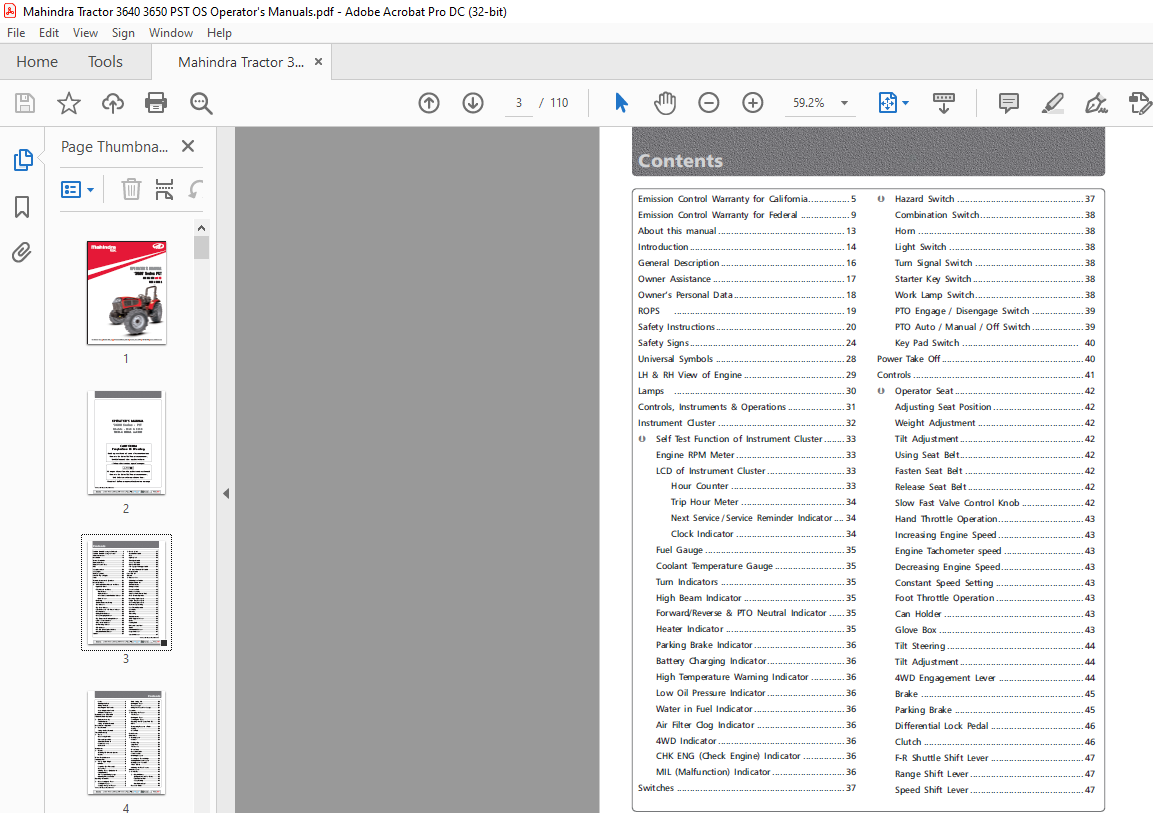This screenshot has width=1153, height=813.
Task: Click the Universal Symbols contents entry
Action: [x=746, y=359]
